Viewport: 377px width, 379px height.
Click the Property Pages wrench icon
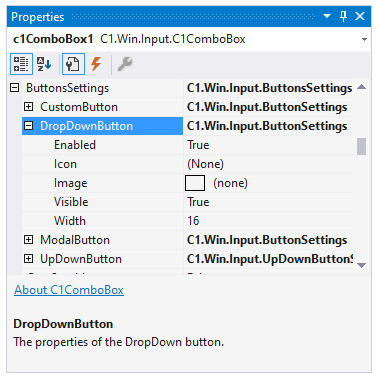125,64
